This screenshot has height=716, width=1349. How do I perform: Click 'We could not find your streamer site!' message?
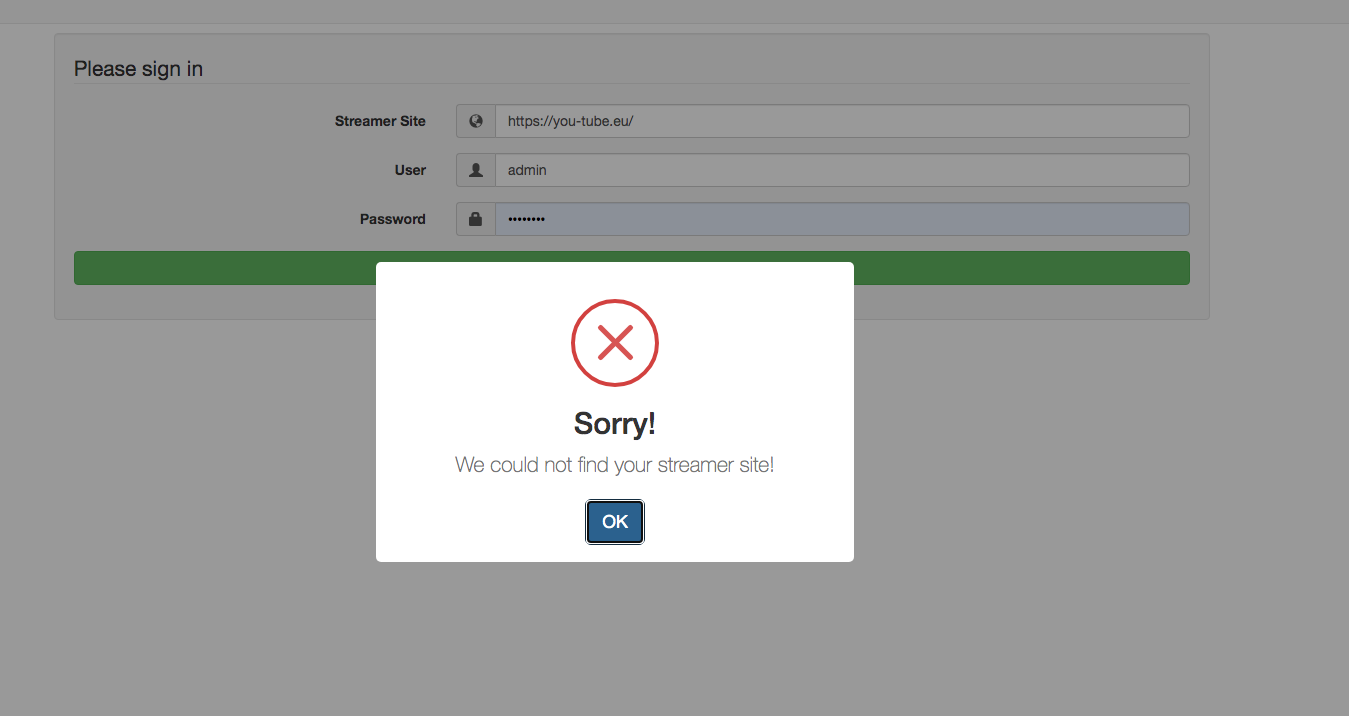[615, 465]
